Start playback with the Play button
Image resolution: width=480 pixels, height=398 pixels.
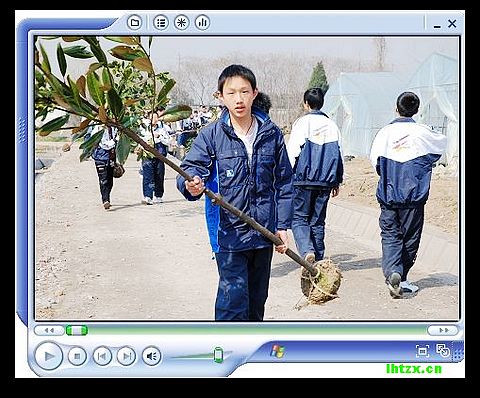(49, 356)
